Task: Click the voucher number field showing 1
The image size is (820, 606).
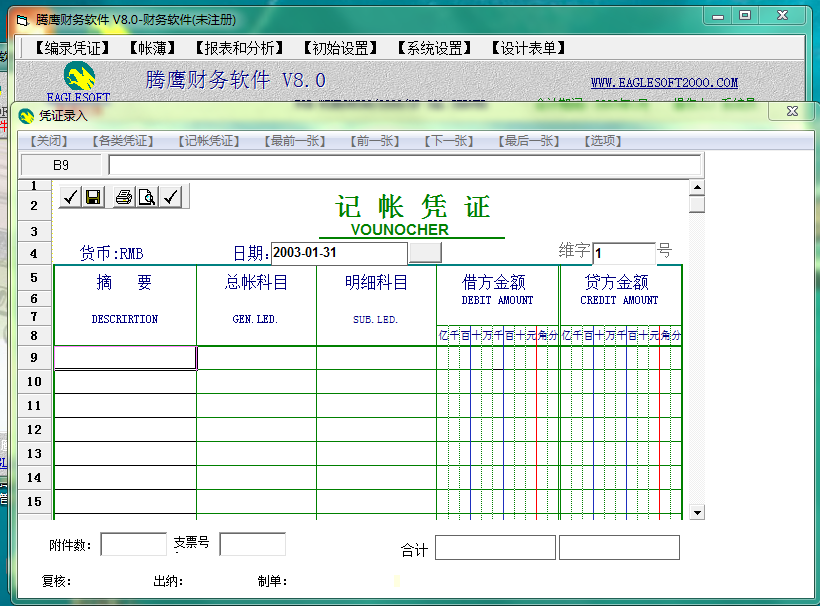Action: point(624,253)
